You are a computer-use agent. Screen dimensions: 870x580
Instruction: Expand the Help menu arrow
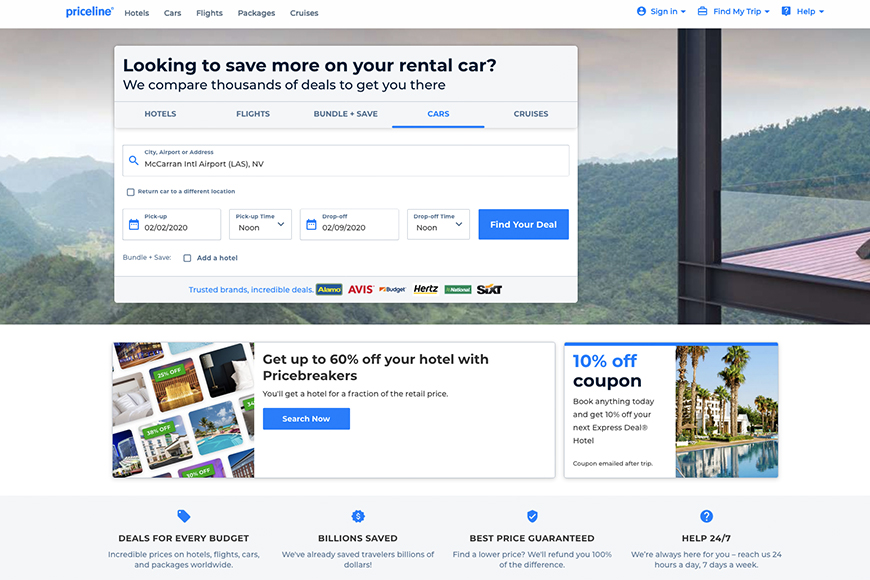tap(821, 12)
